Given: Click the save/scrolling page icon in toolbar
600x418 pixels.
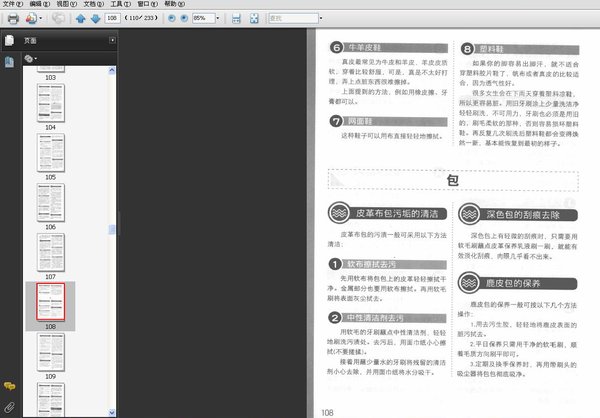Looking at the screenshot, I should [237, 18].
